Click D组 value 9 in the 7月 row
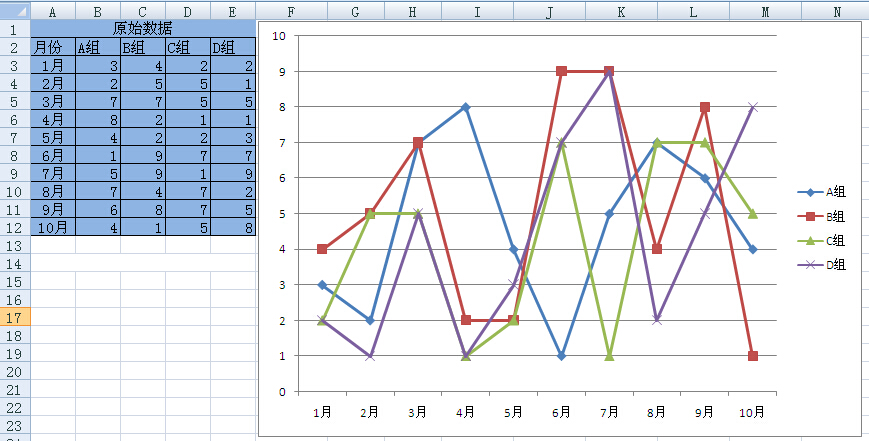Image resolution: width=869 pixels, height=441 pixels. 233,173
